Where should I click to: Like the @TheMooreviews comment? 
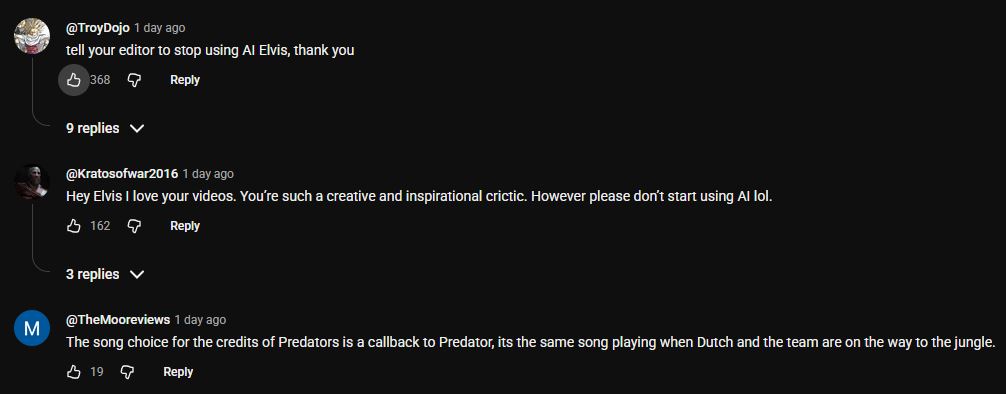[74, 372]
